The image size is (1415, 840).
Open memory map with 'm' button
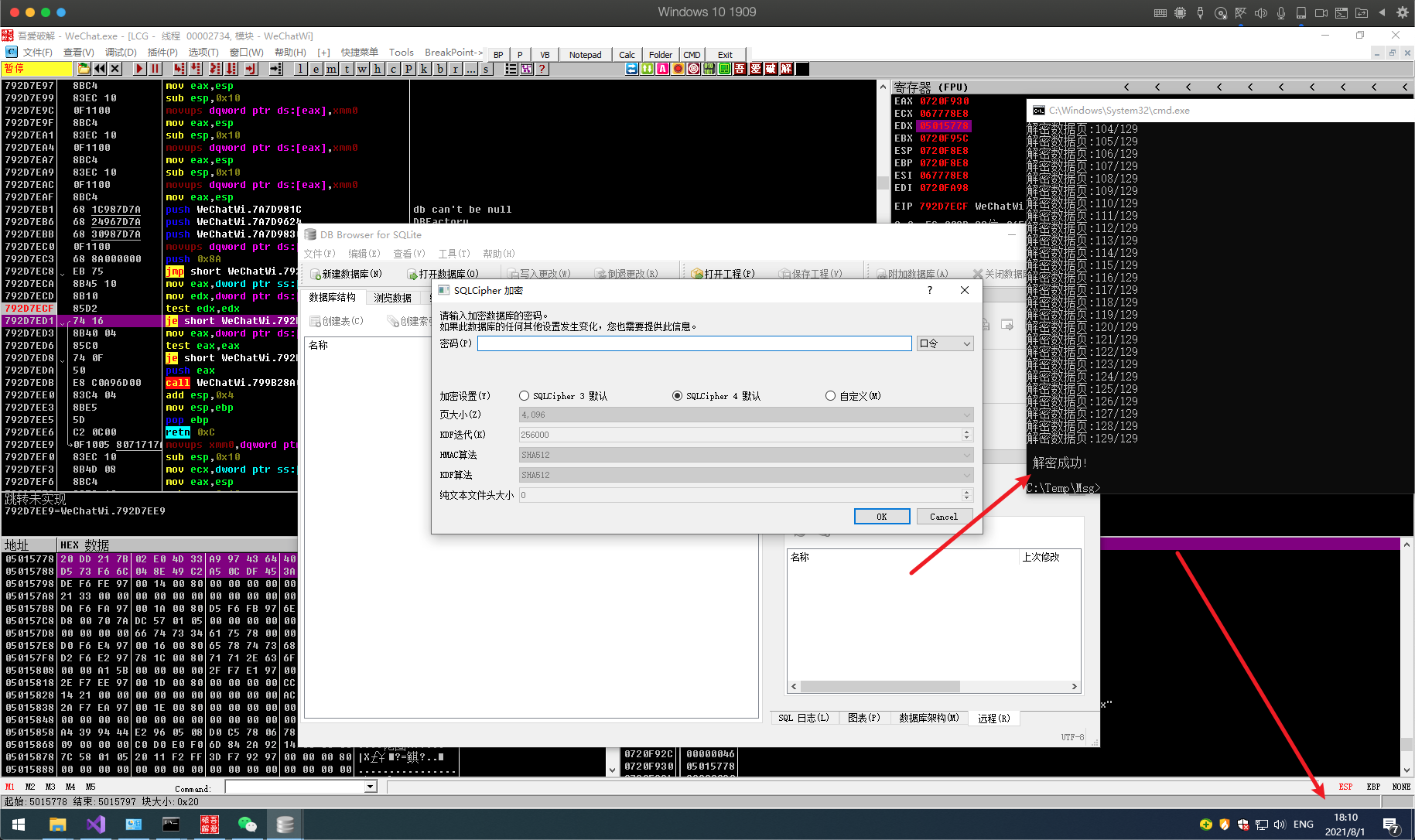point(332,69)
